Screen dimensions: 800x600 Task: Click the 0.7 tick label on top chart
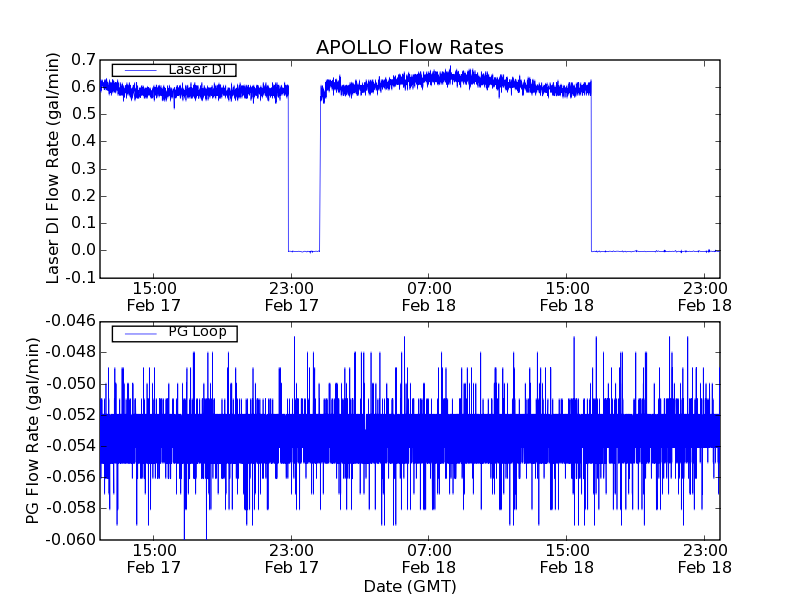pyautogui.click(x=83, y=60)
